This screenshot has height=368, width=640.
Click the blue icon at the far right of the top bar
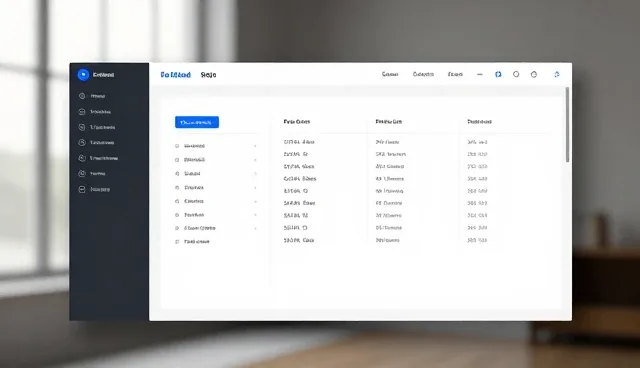click(557, 74)
